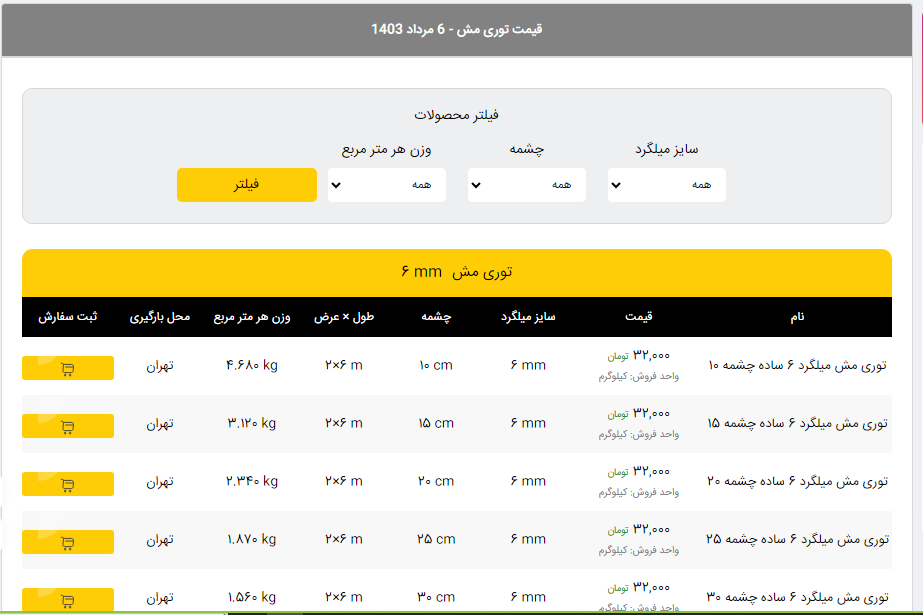The image size is (923, 615).
Task: Click the page title قیمت توری مش
Action: (456, 28)
